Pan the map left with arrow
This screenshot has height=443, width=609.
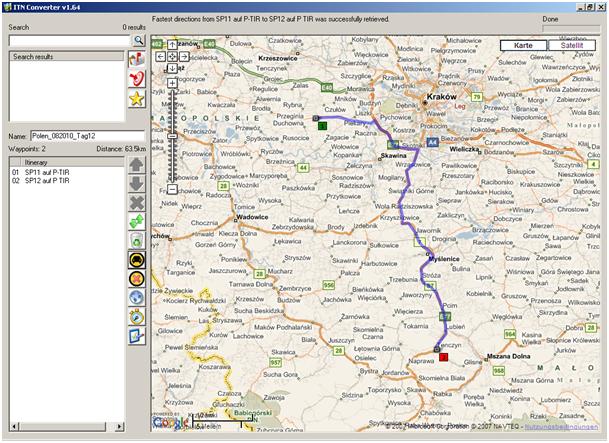[x=160, y=57]
